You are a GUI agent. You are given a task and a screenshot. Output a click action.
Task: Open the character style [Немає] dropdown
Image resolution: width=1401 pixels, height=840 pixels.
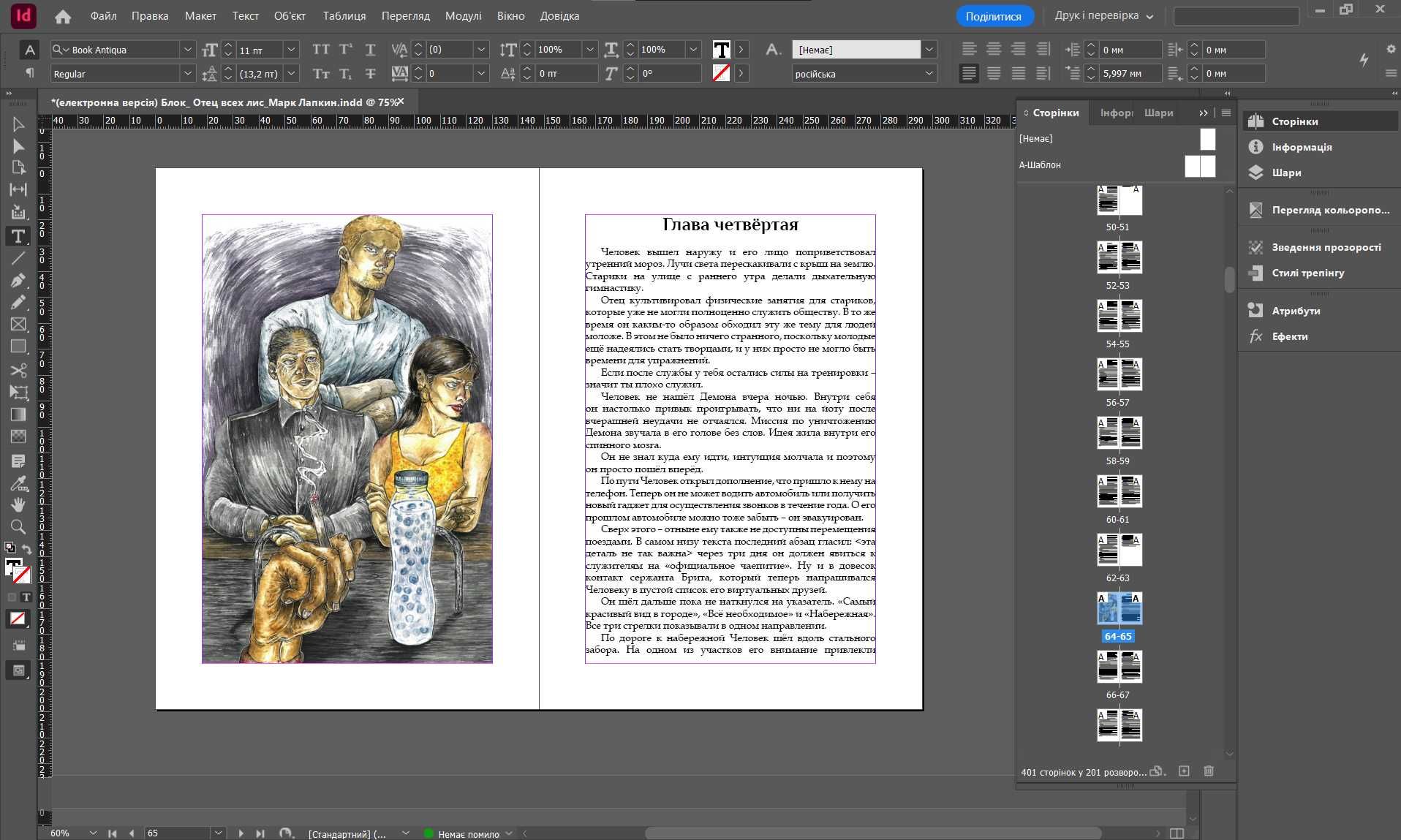tap(929, 50)
